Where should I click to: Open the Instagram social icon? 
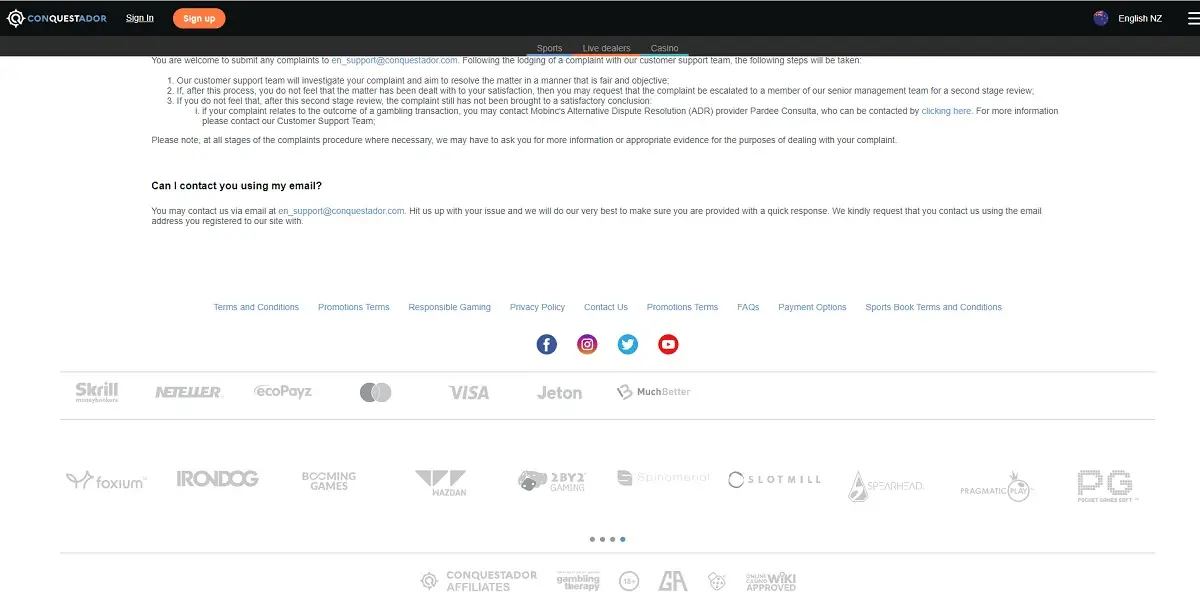587,344
